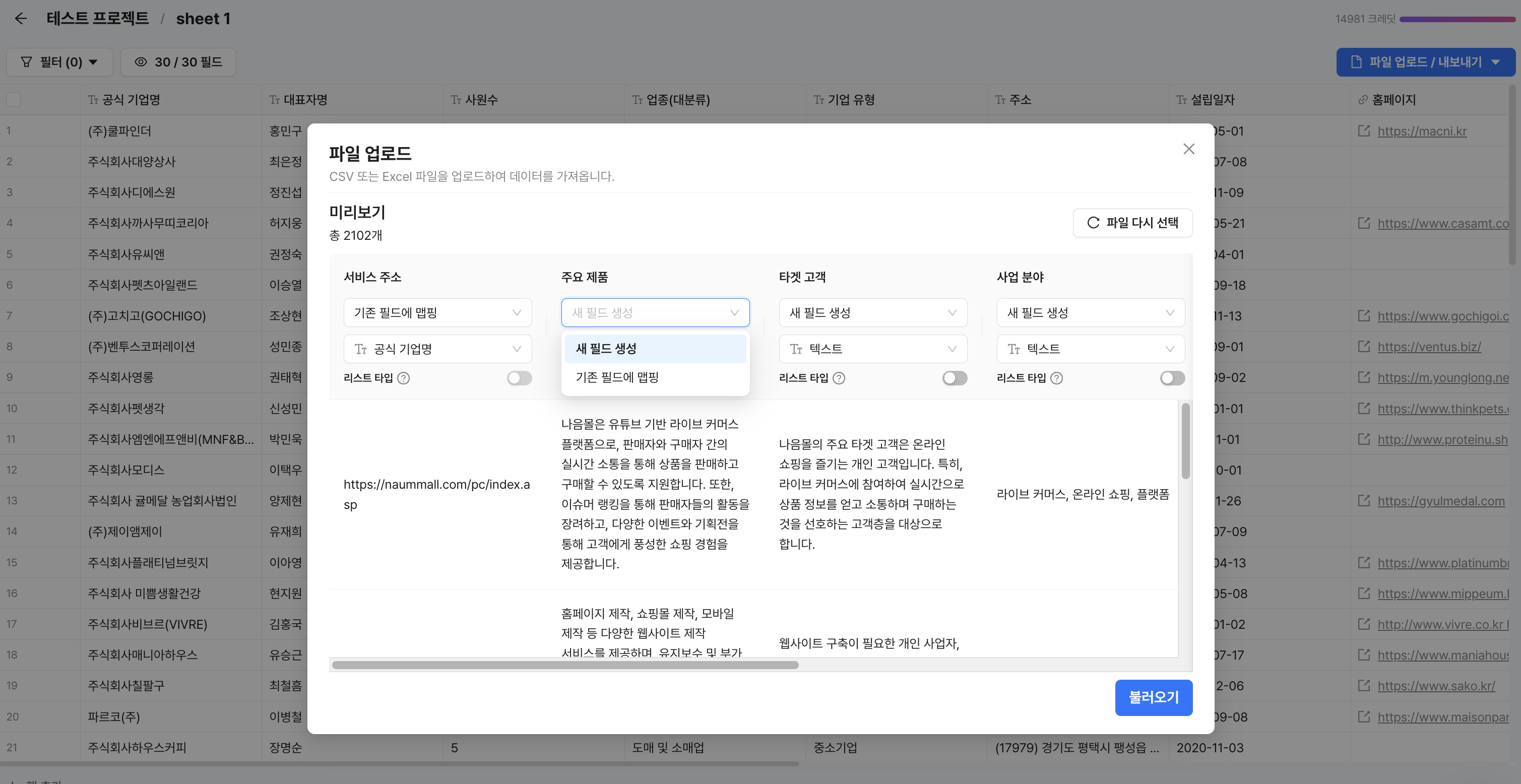Close the 파일 업로드 dialog
Screen dimensions: 1521x784
1188,149
